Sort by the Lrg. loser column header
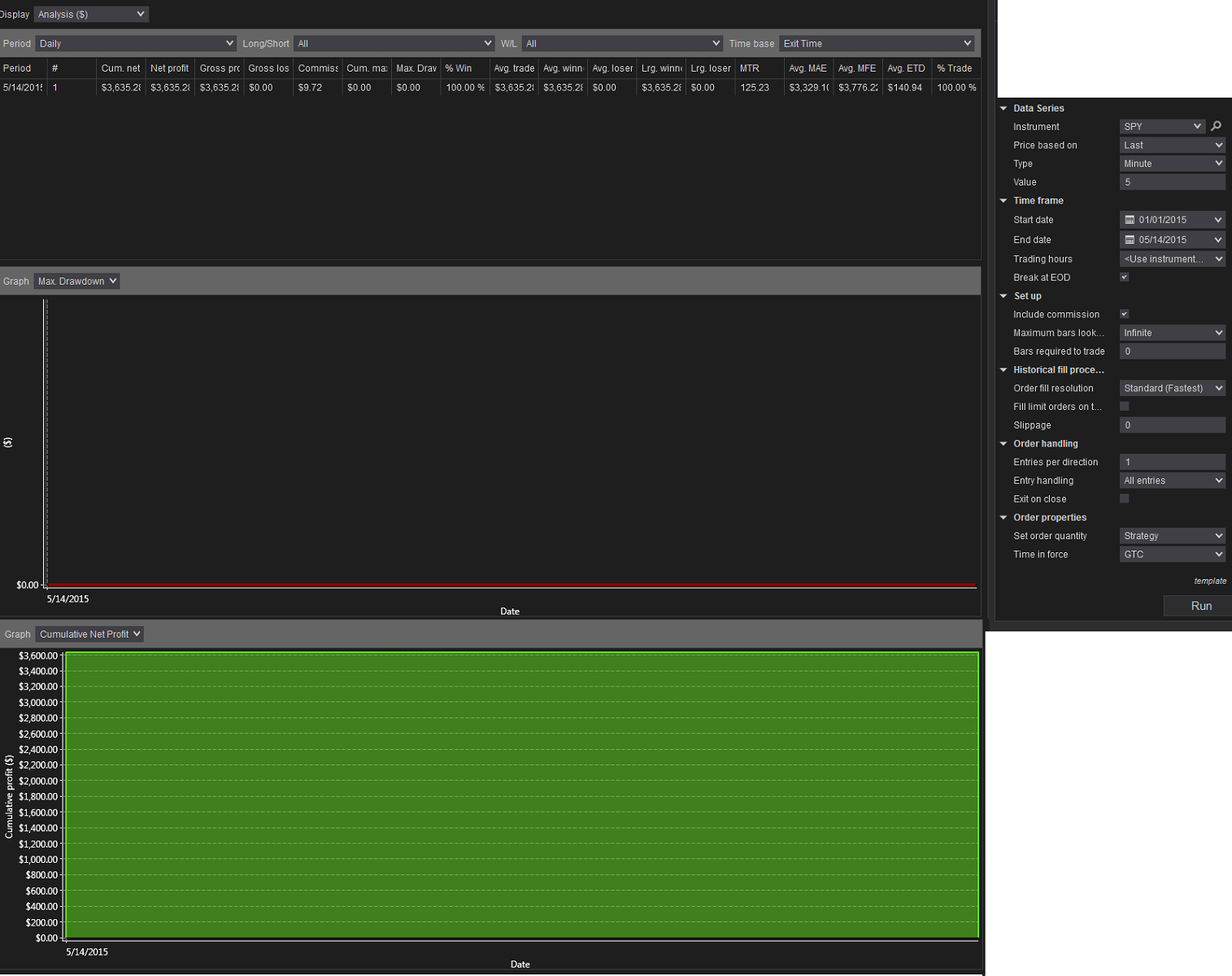1232x976 pixels. tap(710, 68)
